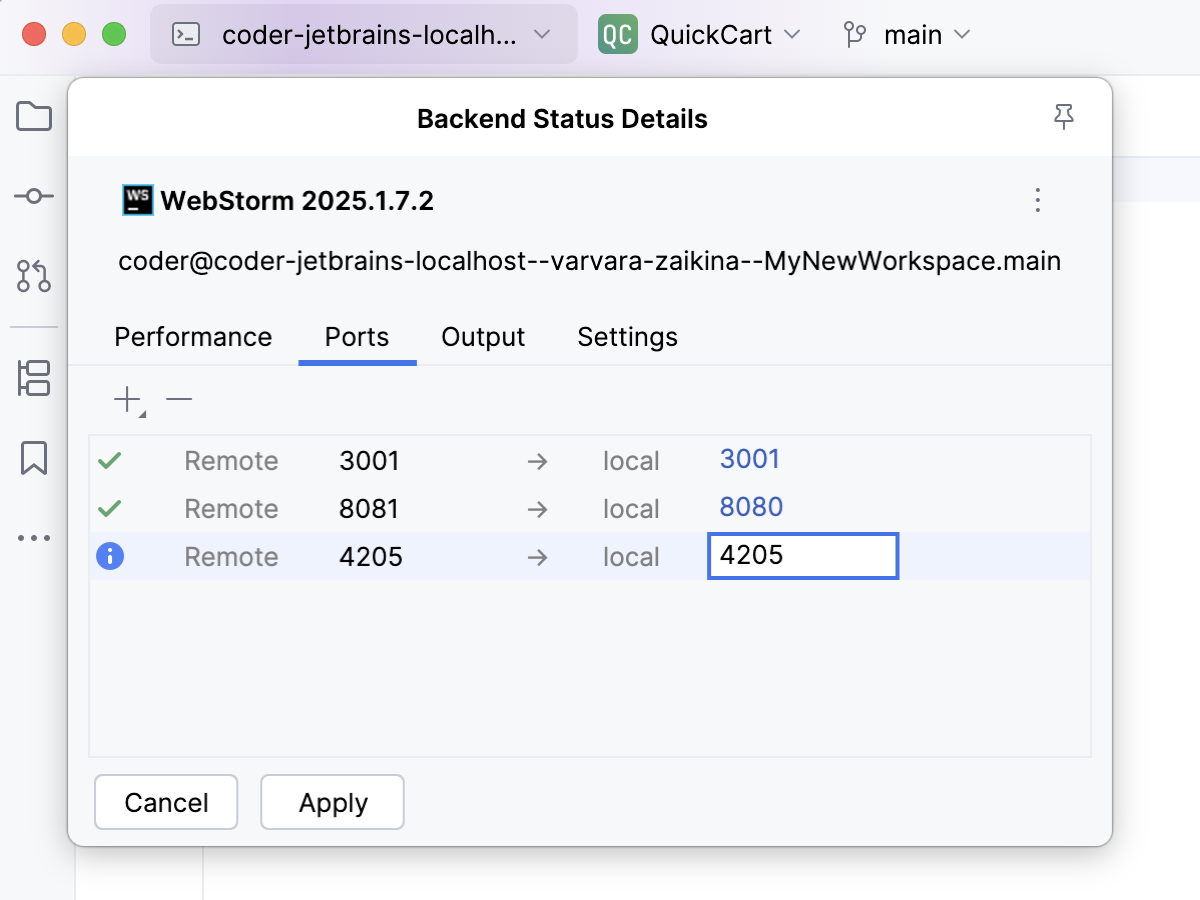Screen dimensions: 1200x900
Task: Open the Project folder tool window icon
Action: pos(34,117)
